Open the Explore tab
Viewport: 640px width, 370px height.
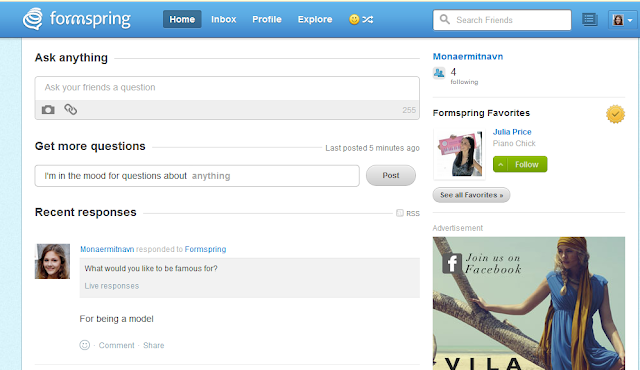click(x=315, y=19)
